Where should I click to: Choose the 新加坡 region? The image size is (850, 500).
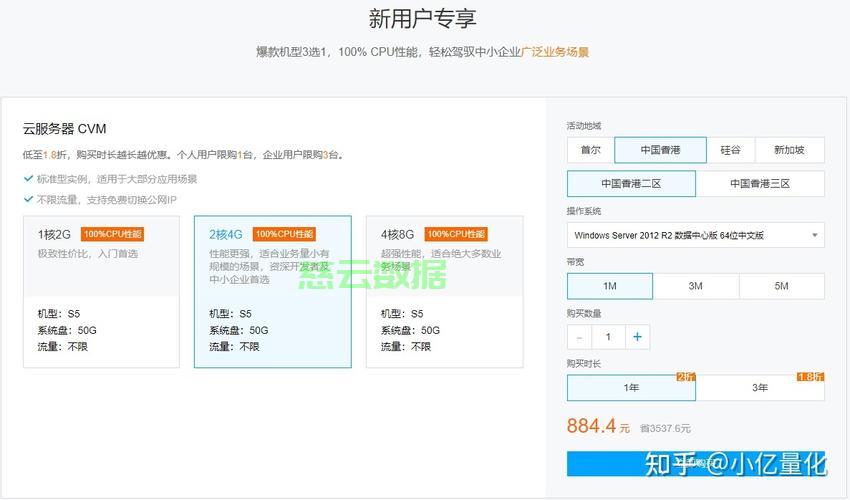pos(789,150)
